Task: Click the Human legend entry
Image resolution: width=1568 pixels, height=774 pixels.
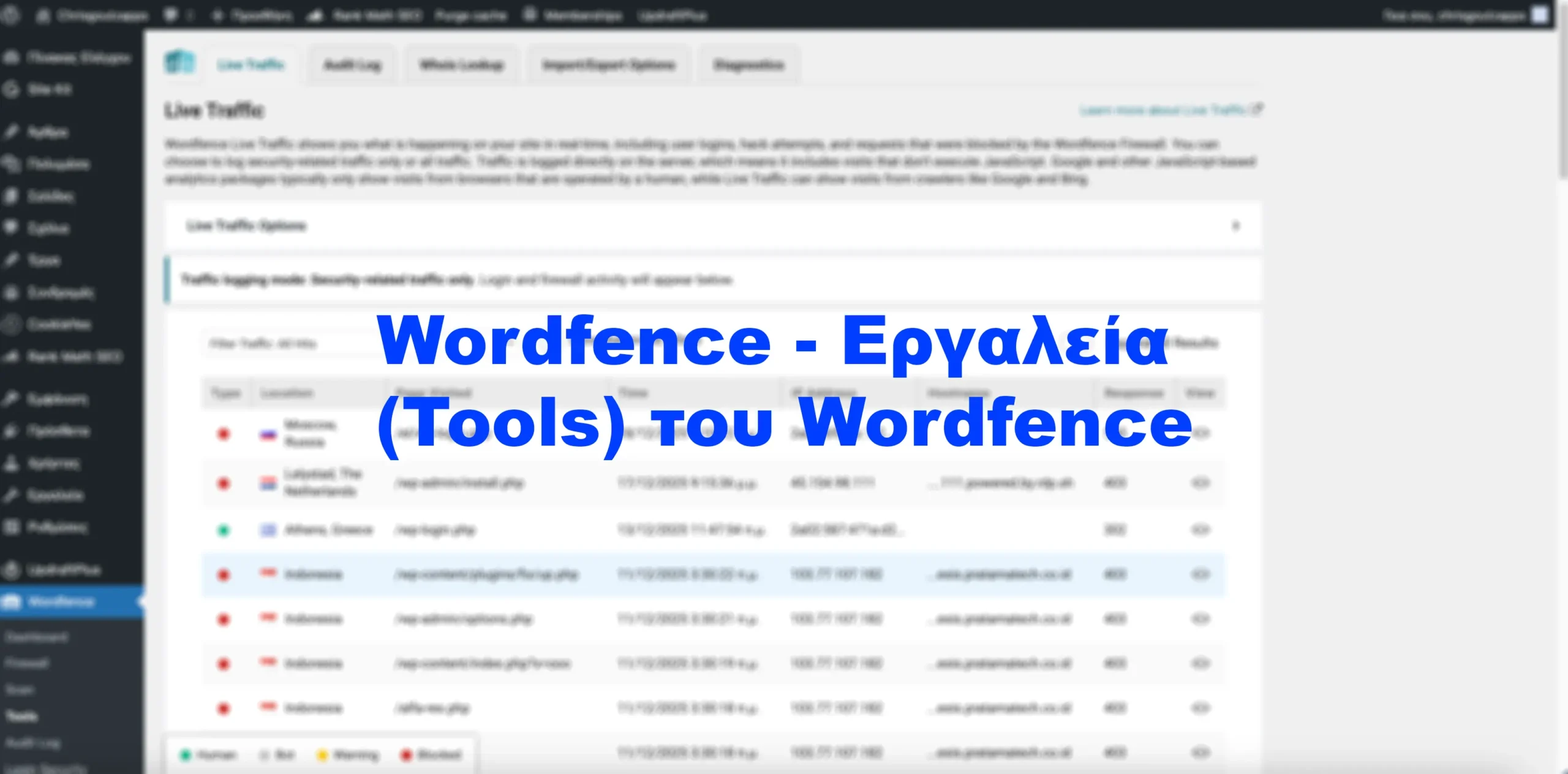Action: (x=208, y=755)
